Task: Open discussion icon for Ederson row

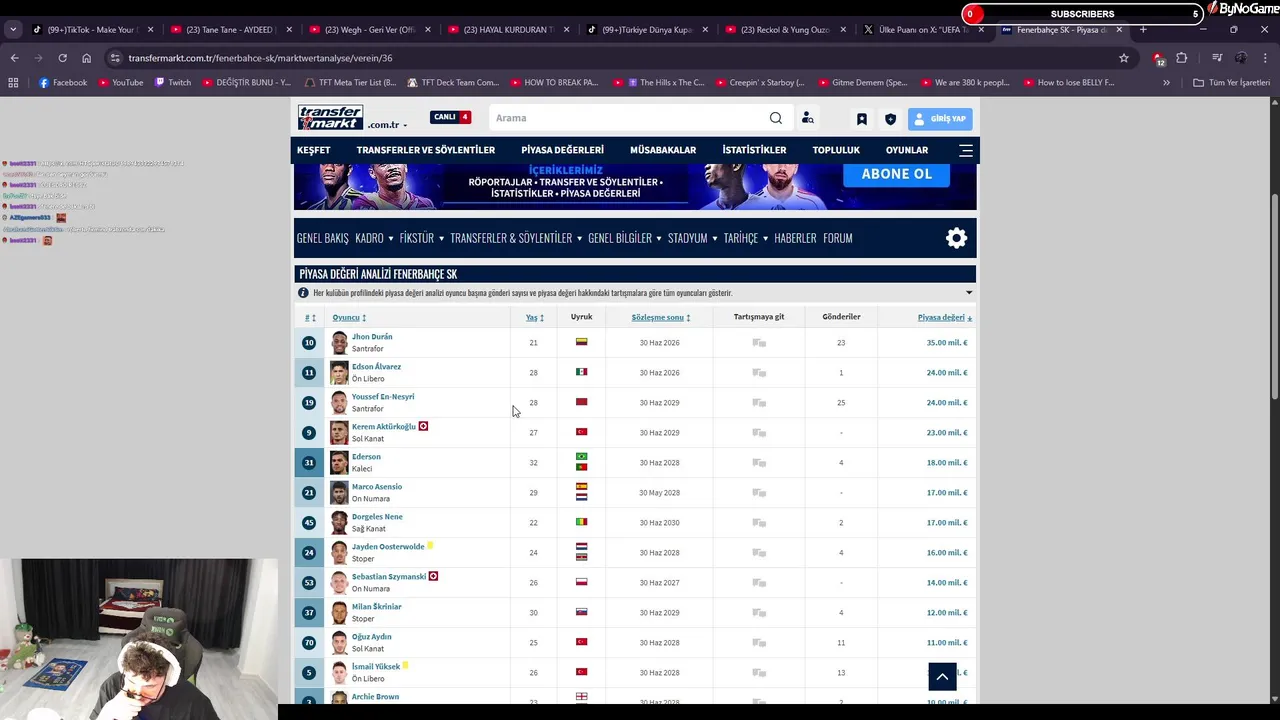Action: pyautogui.click(x=759, y=463)
